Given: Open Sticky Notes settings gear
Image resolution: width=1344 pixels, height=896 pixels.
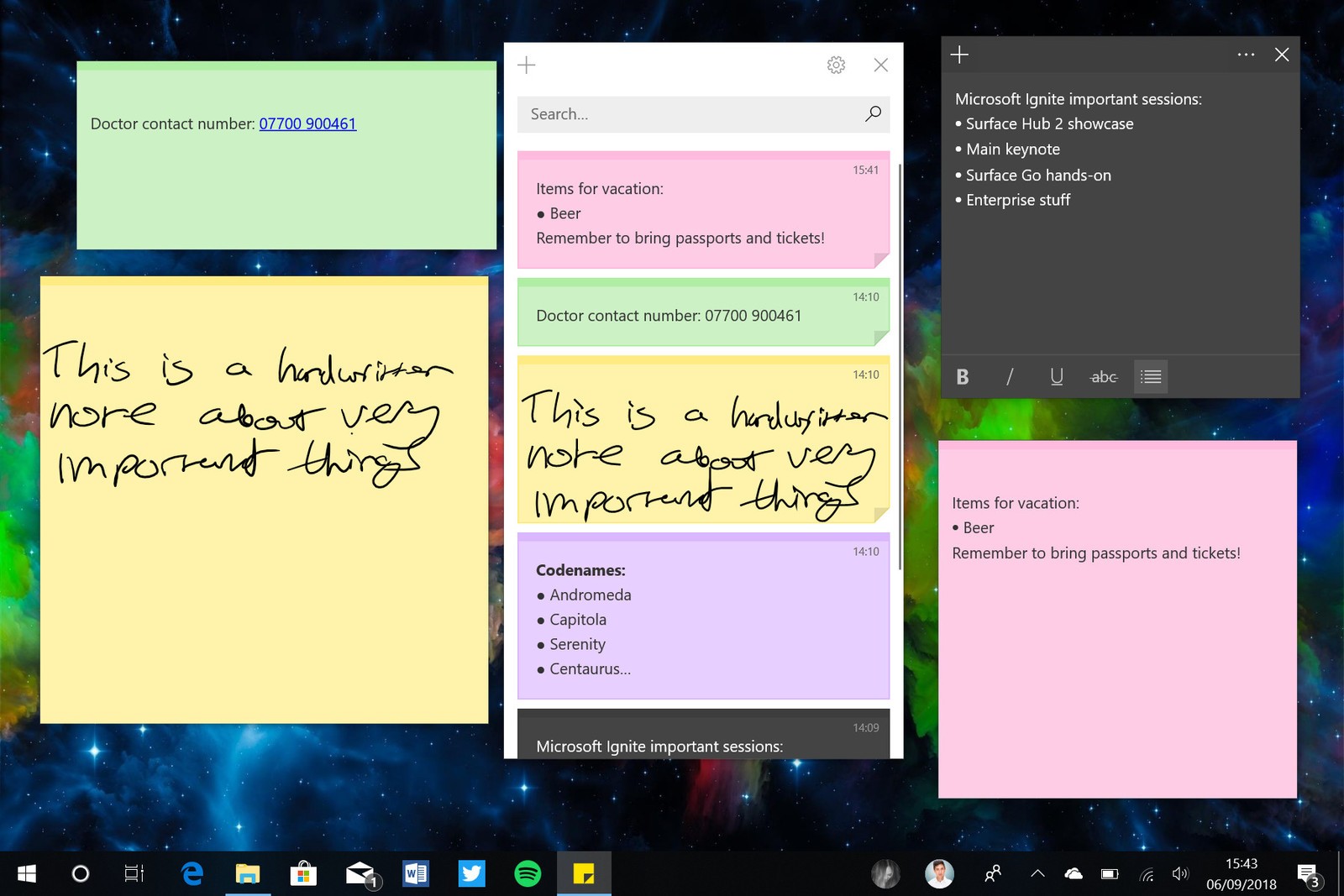Looking at the screenshot, I should [836, 65].
